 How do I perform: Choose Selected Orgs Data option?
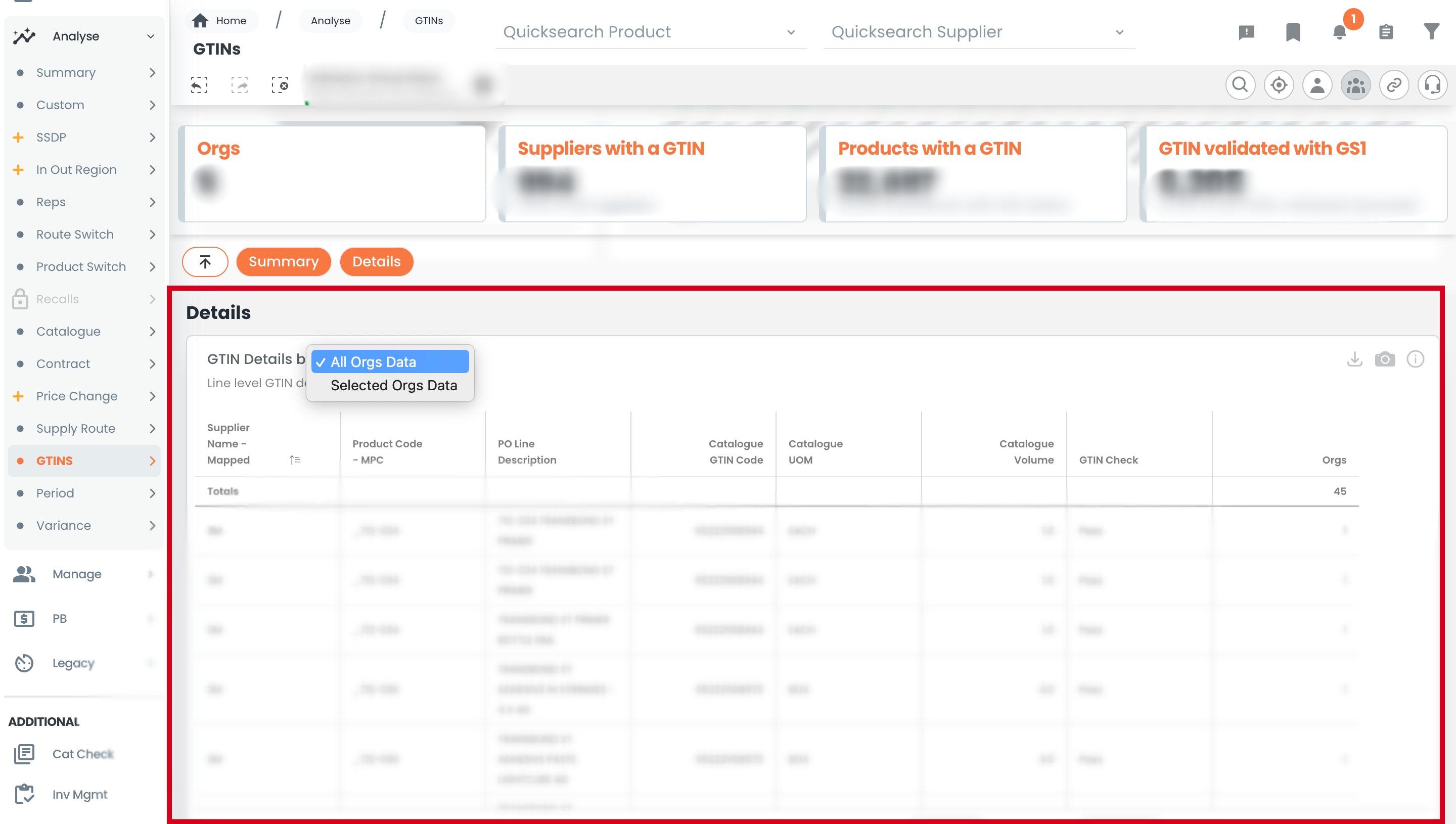[x=390, y=385]
